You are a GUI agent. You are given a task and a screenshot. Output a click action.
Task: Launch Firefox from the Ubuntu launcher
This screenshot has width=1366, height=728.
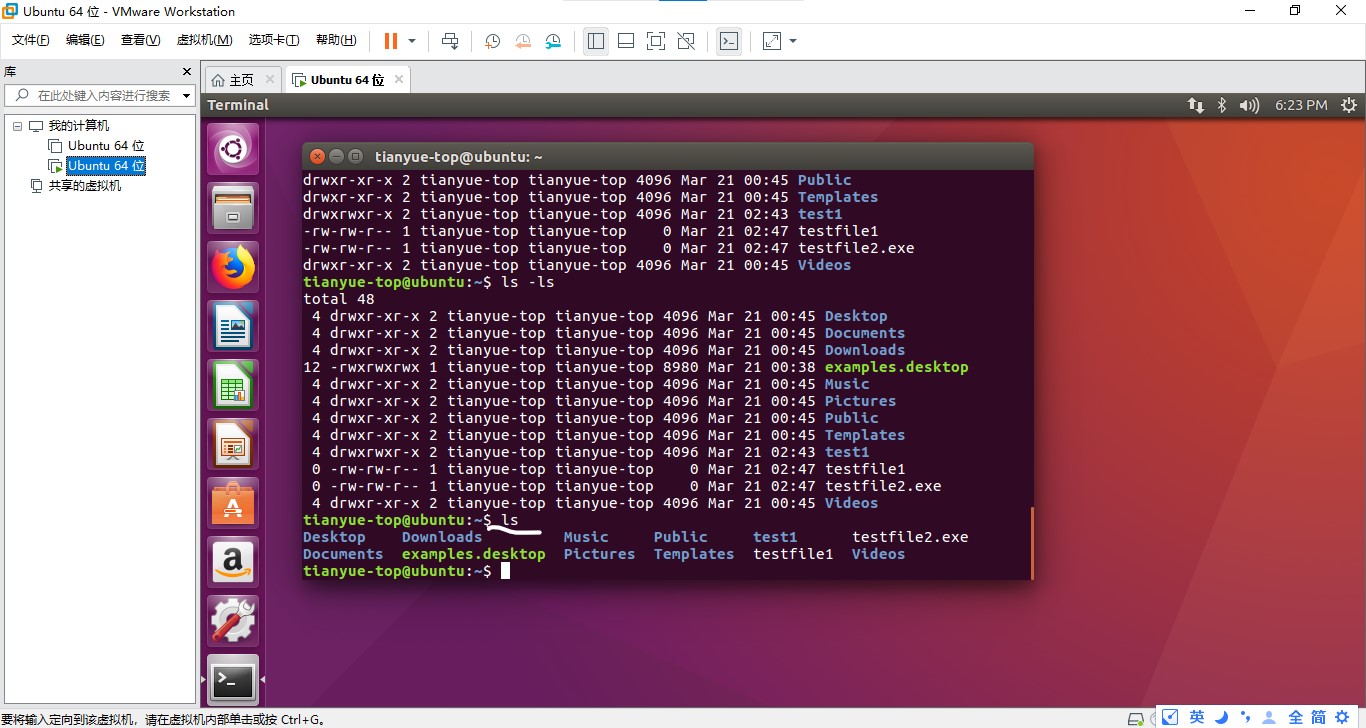click(233, 267)
